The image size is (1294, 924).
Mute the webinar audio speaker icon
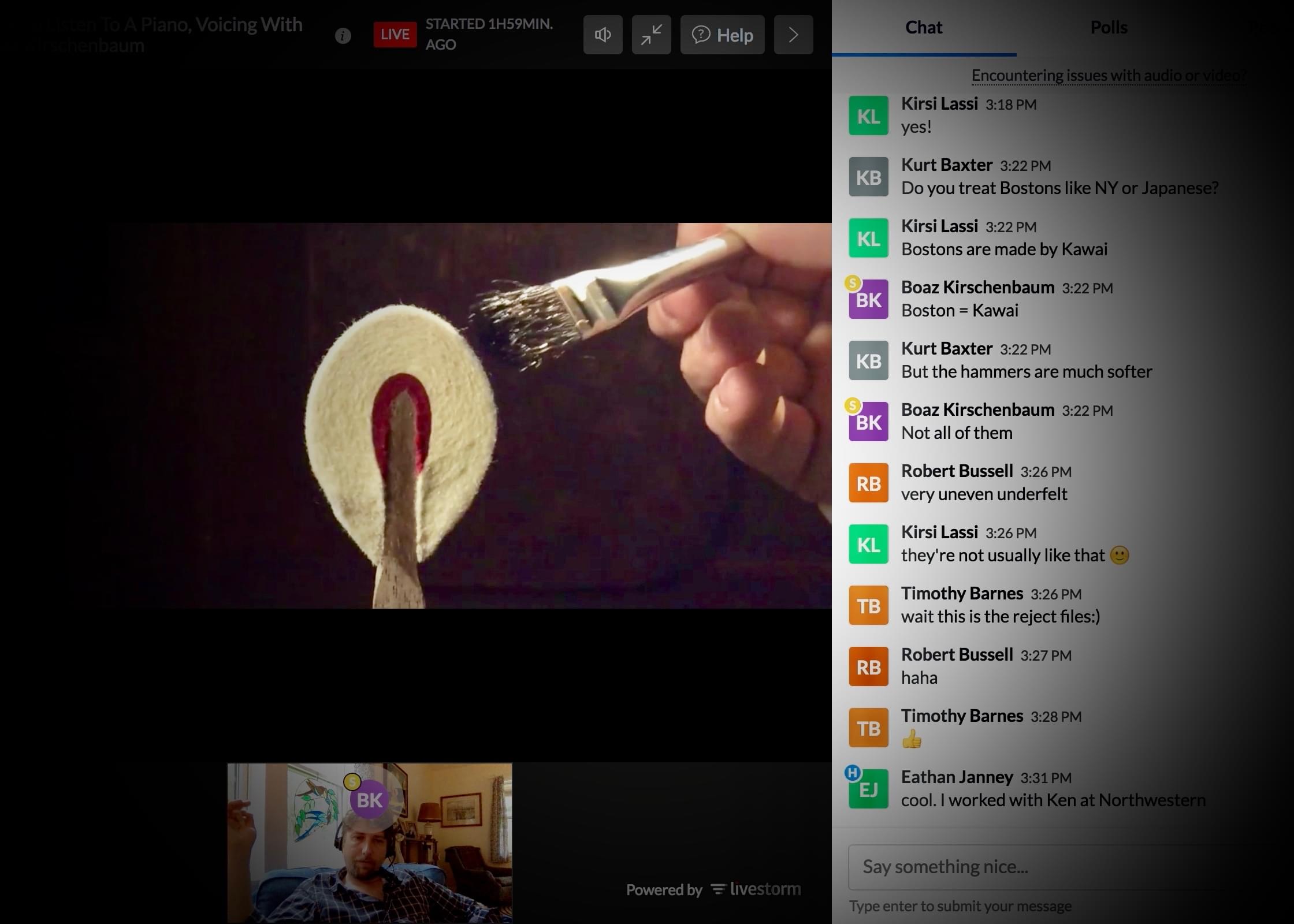[x=603, y=35]
